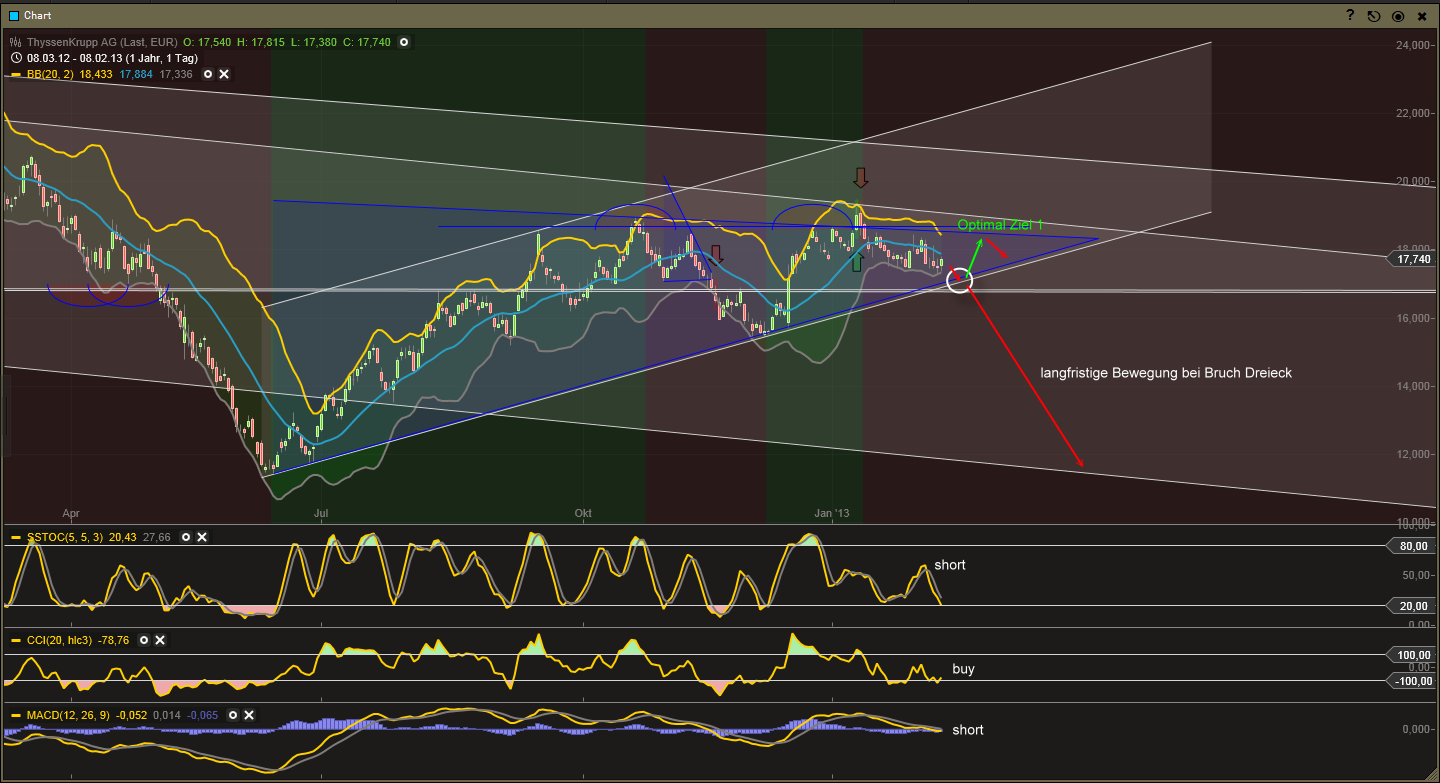Click the chart-type bars icon beside ThyssenKrupp AG

pyautogui.click(x=16, y=43)
